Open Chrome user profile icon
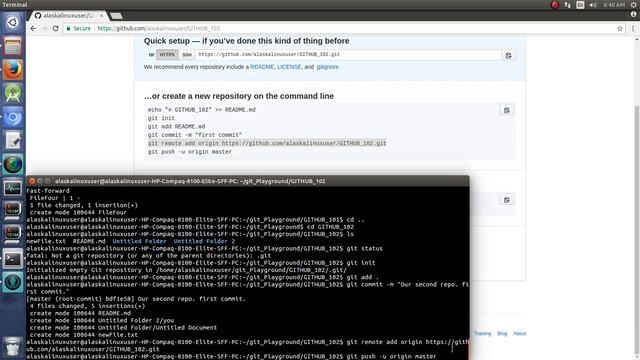The image size is (640, 360). point(633,14)
